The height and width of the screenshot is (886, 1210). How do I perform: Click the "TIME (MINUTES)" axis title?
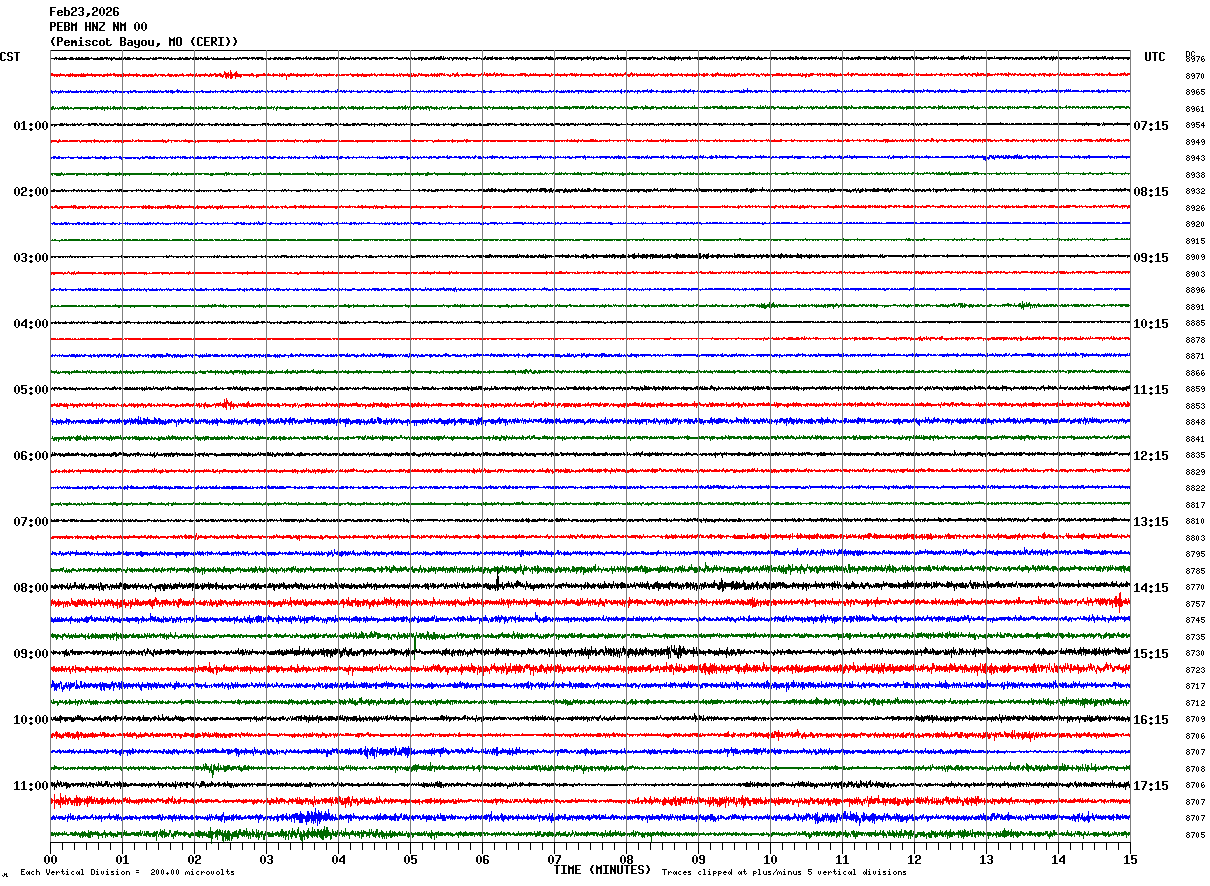point(602,870)
